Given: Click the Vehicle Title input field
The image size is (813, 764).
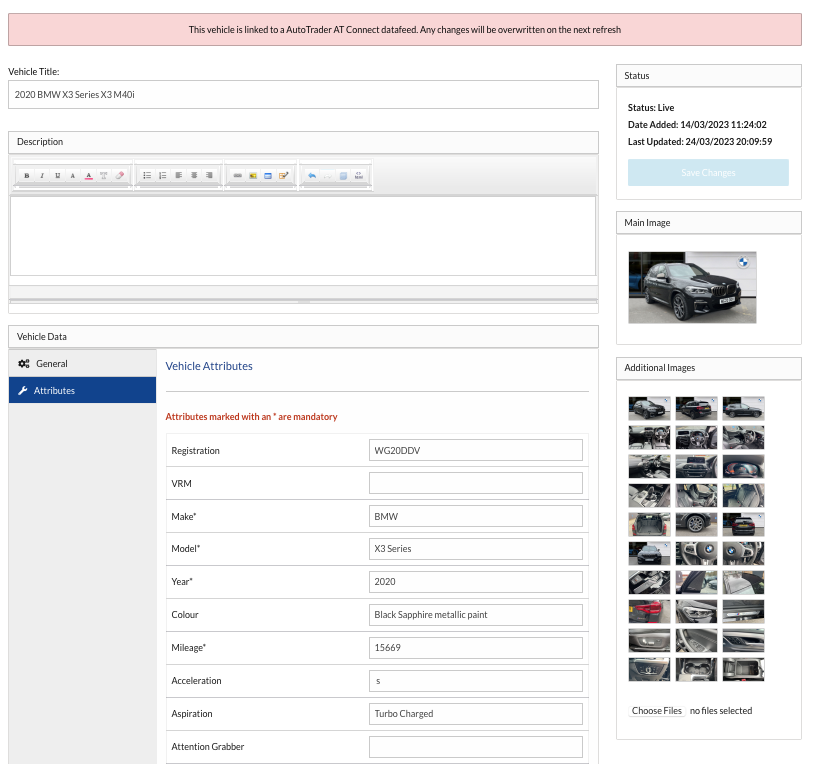Looking at the screenshot, I should [x=303, y=94].
